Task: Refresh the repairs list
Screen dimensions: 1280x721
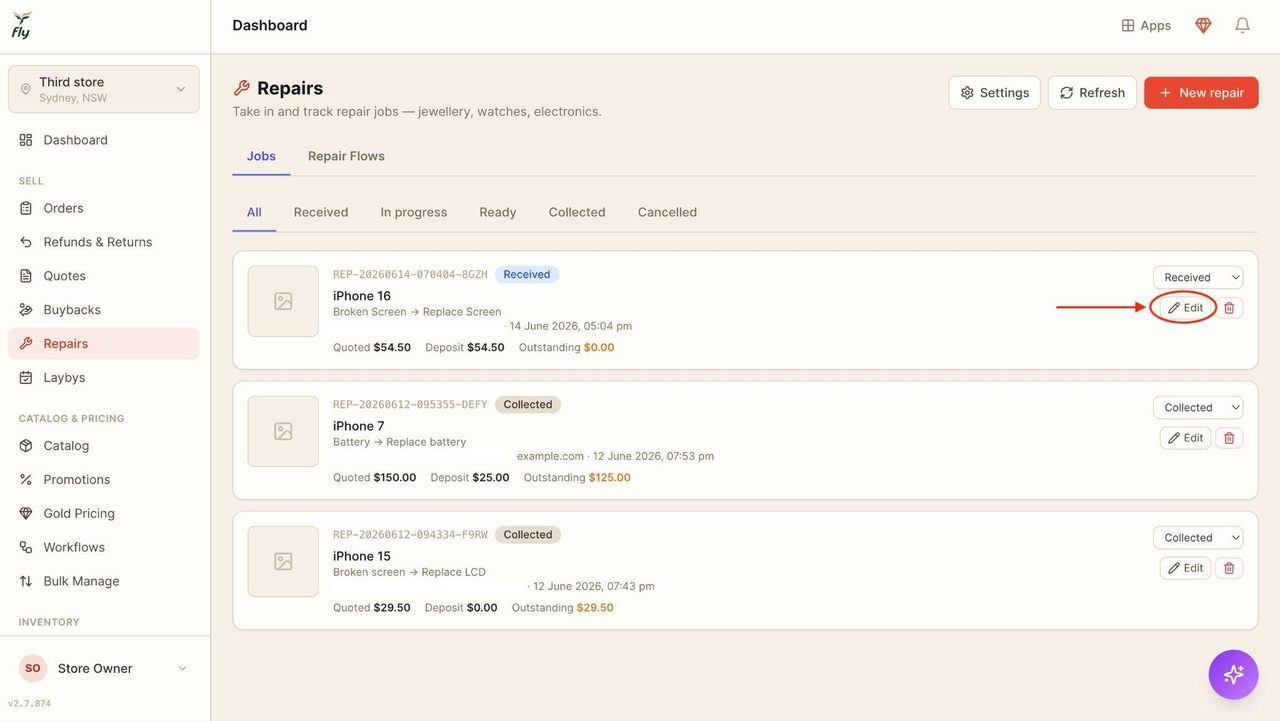Action: pos(1092,92)
